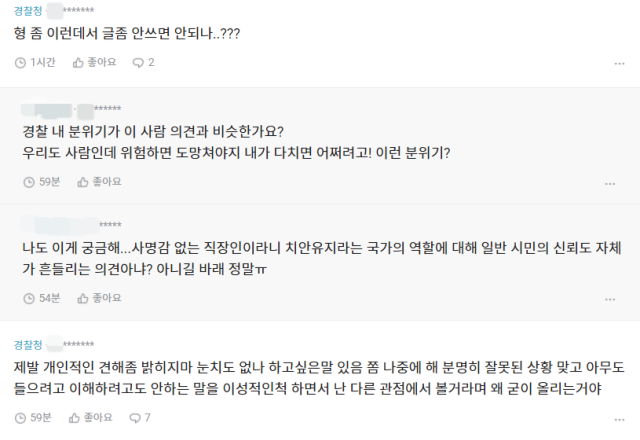
Task: Like the first 경찰청 comment posted 1시간 ago
Action: tap(94, 62)
